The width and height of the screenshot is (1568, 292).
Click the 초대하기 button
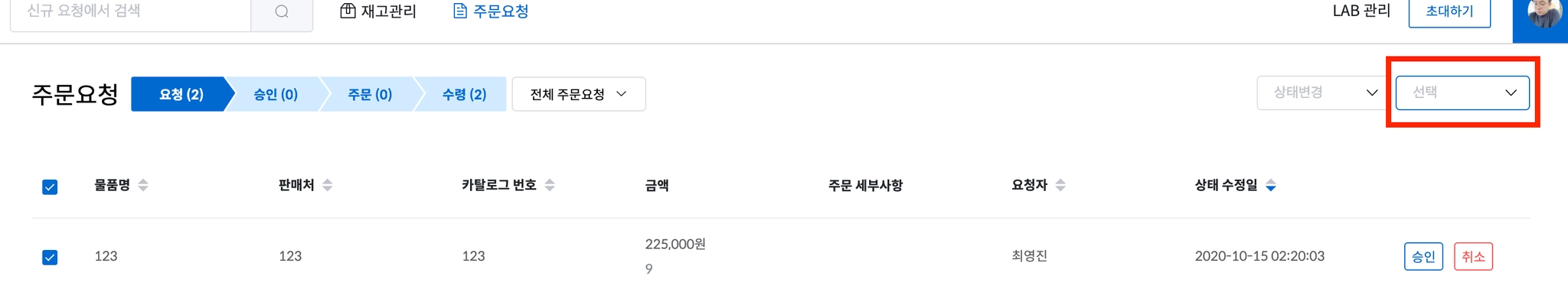(1449, 11)
